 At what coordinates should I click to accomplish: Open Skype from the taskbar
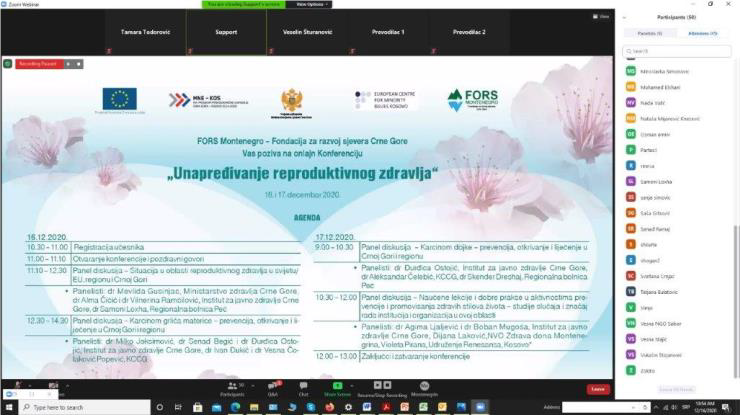pyautogui.click(x=311, y=407)
